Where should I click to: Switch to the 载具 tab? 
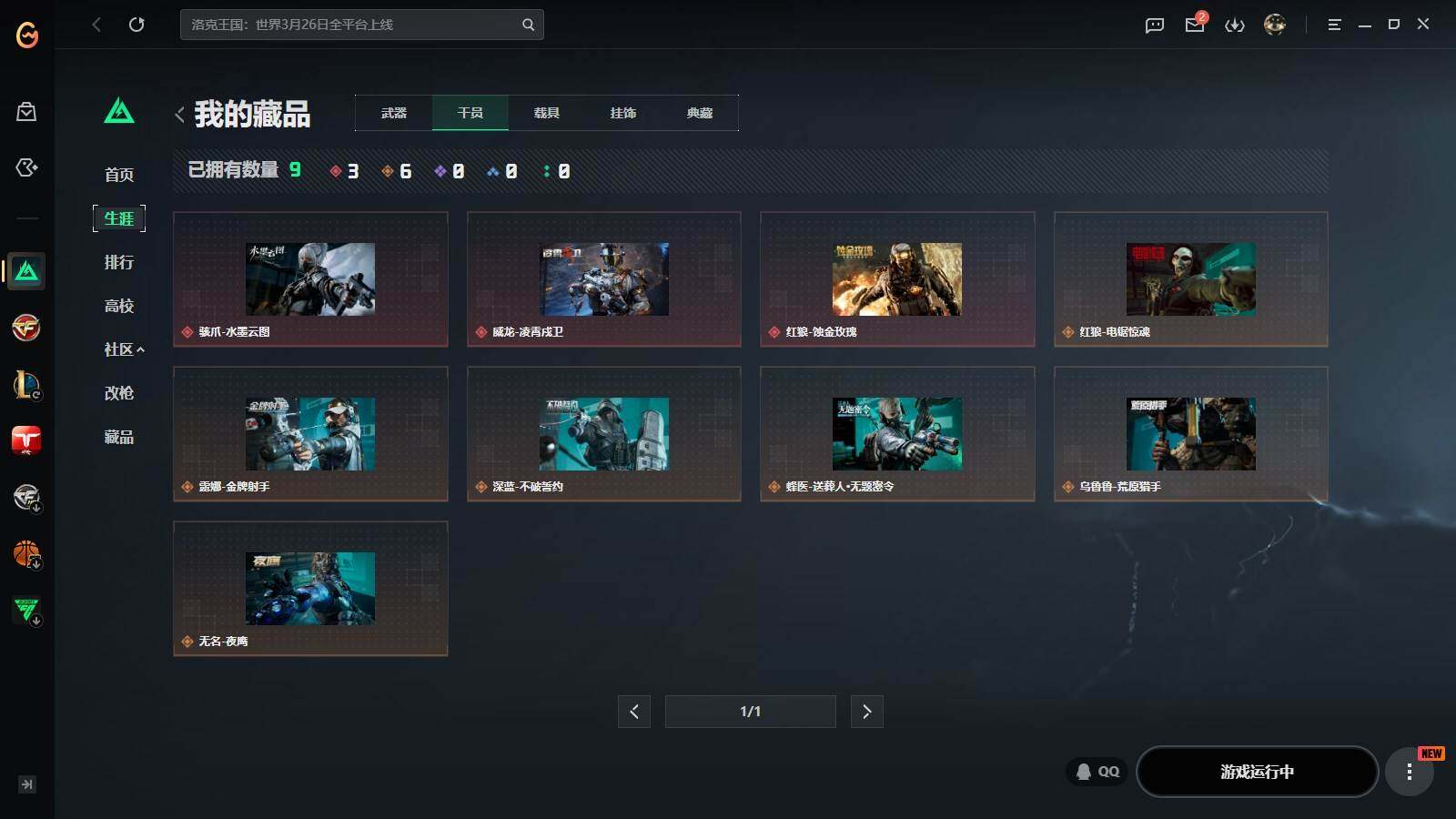(x=547, y=113)
